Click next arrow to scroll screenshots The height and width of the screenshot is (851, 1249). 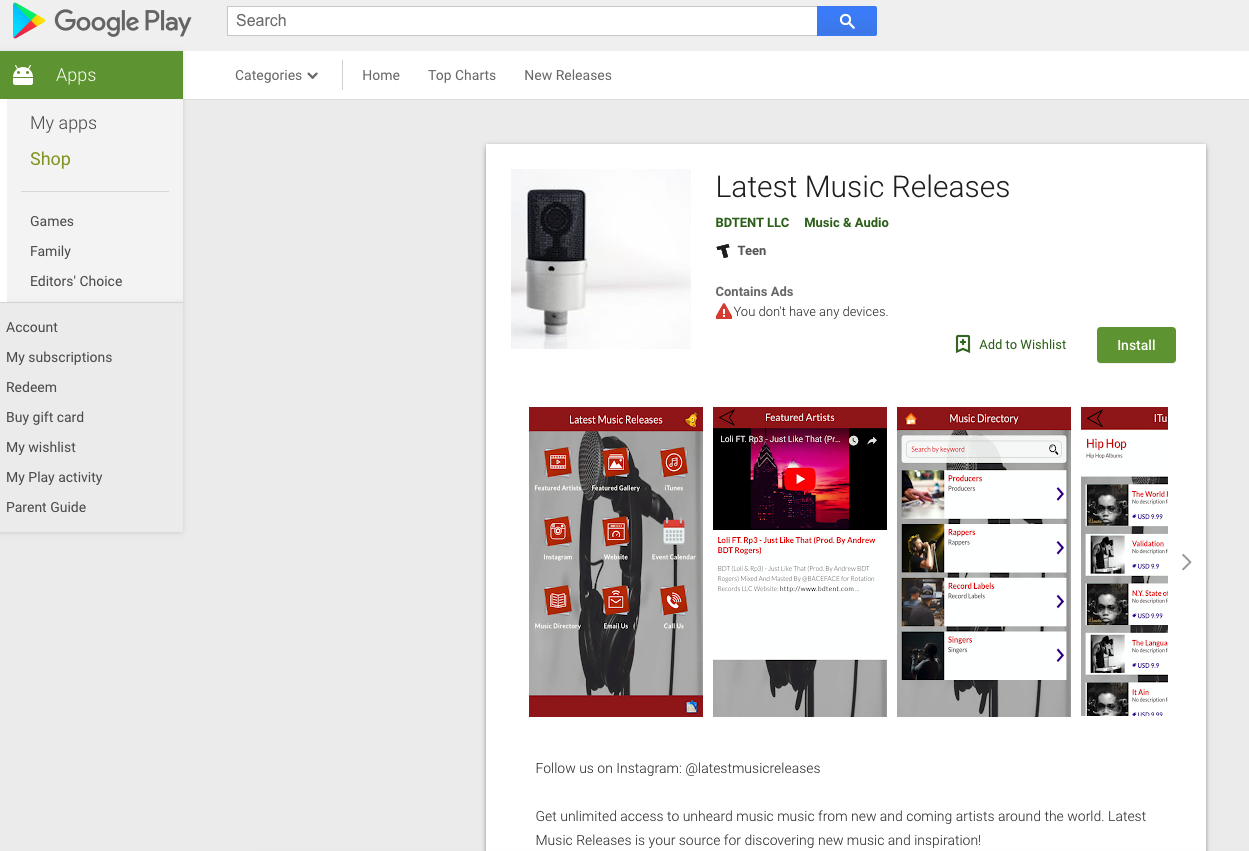[x=1187, y=562]
